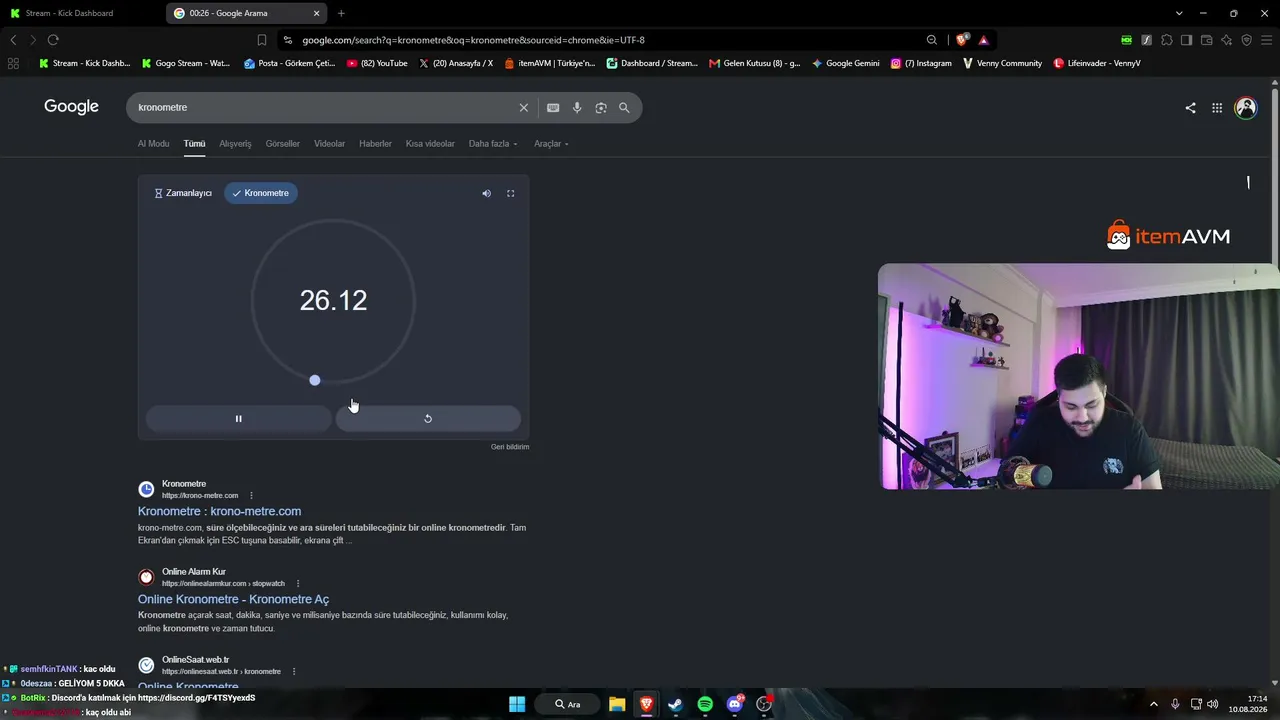1280x720 pixels.
Task: Open the Gogo Stream bookmark
Action: pos(186,63)
